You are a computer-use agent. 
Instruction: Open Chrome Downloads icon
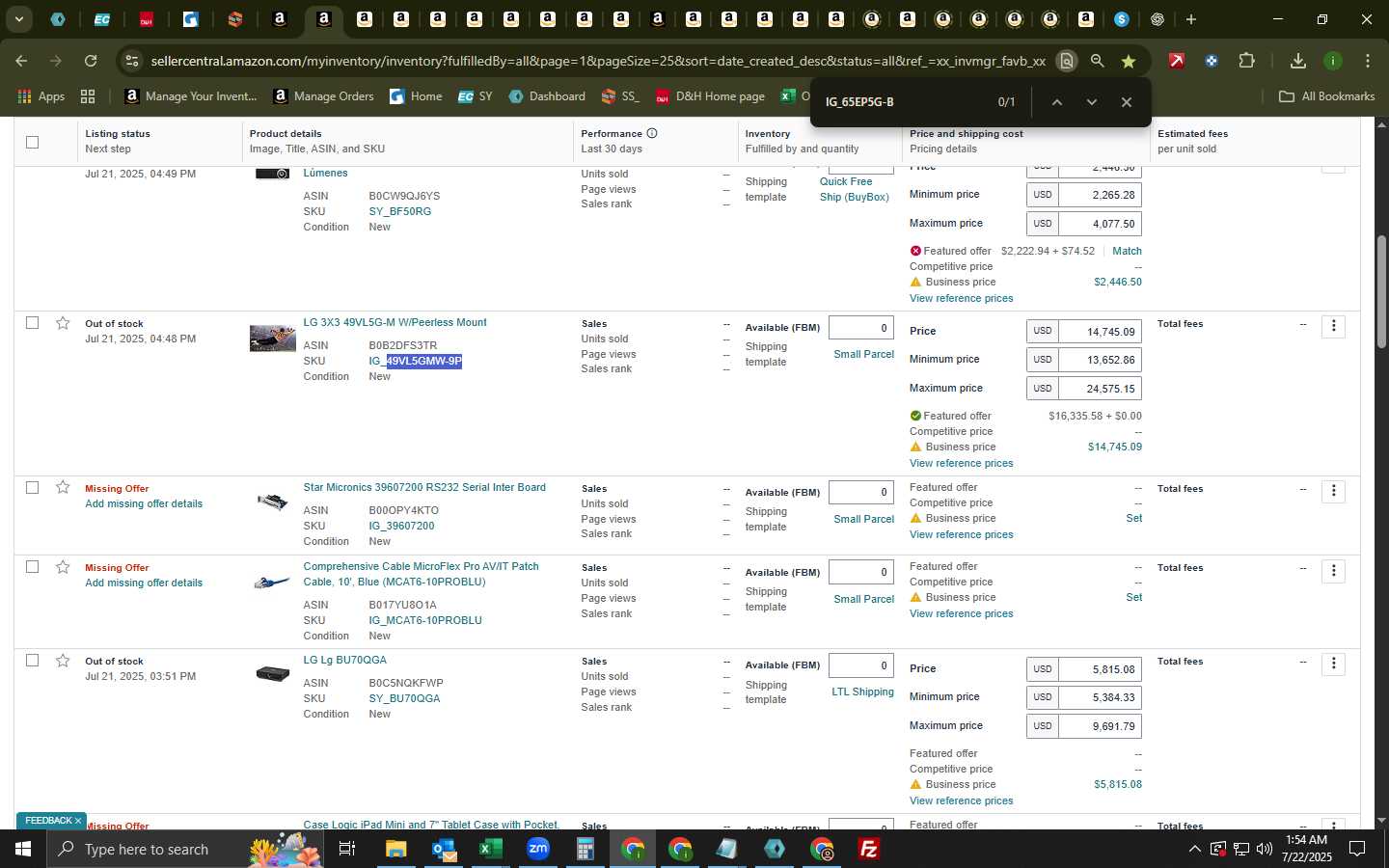coord(1298,61)
